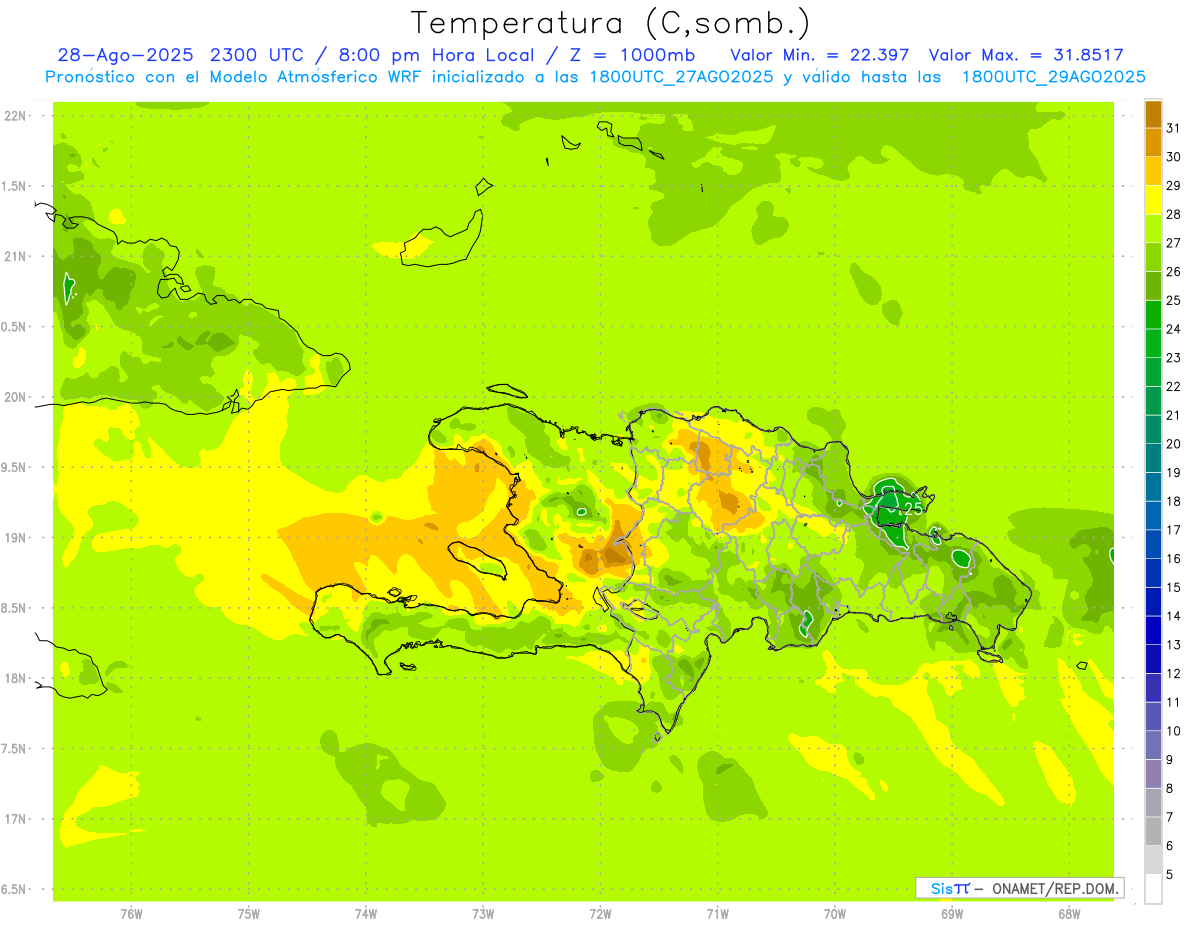This screenshot has height=927, width=1200.
Task: Click the yellow swatch between 28 and 29
Action: [x=1153, y=199]
